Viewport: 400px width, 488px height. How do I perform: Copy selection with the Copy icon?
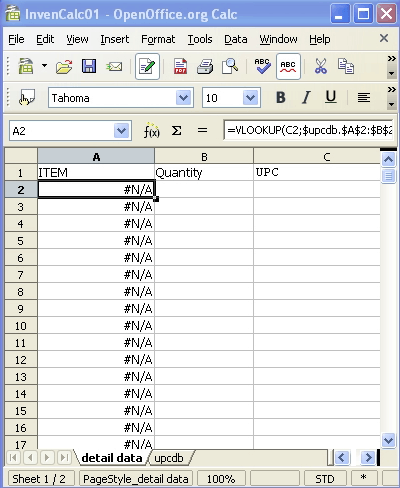coord(346,66)
